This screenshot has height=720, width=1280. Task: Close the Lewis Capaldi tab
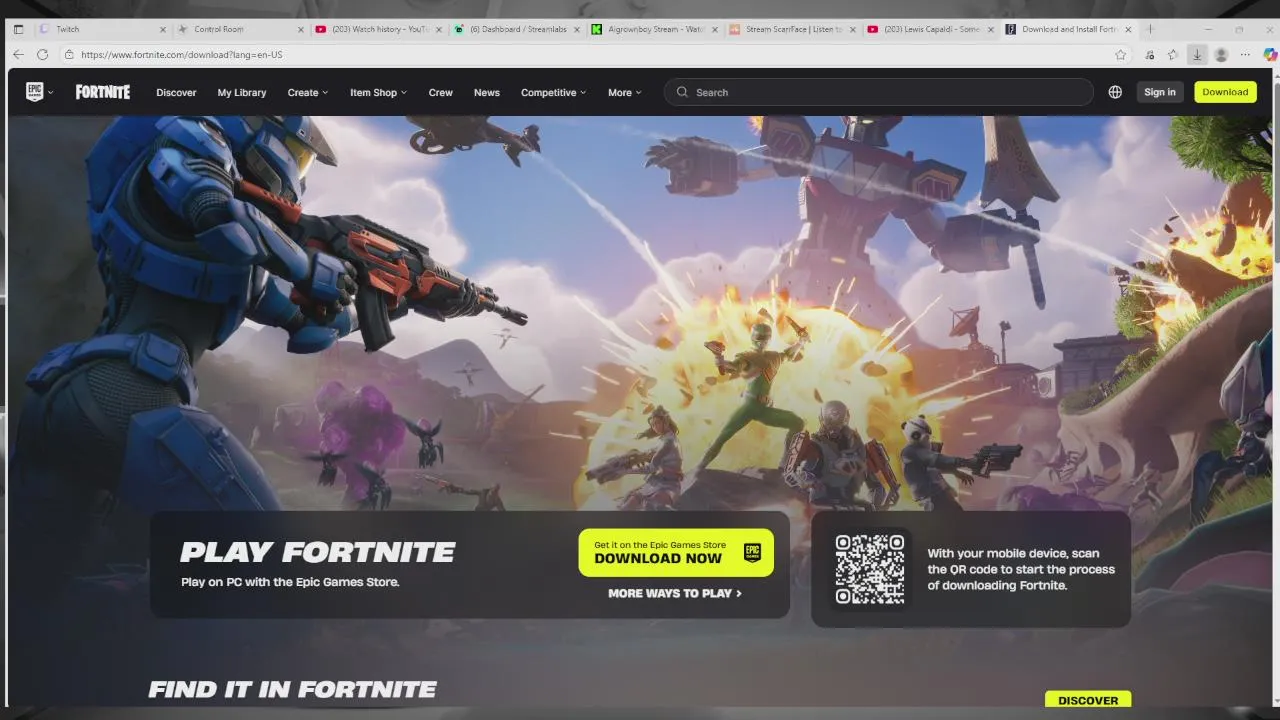click(x=991, y=29)
